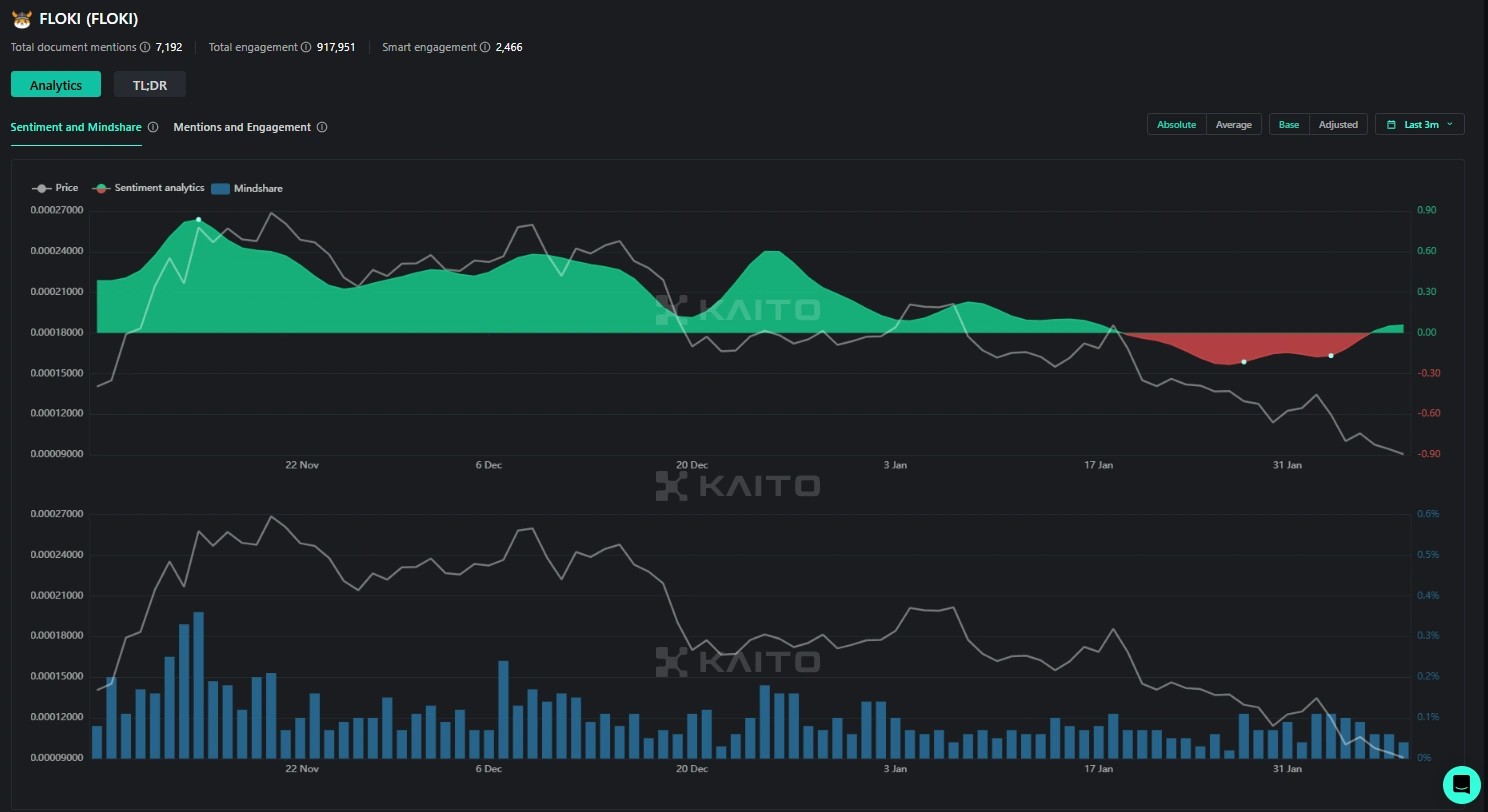The width and height of the screenshot is (1488, 812).
Task: Select the Adjusted data option
Action: (x=1337, y=125)
